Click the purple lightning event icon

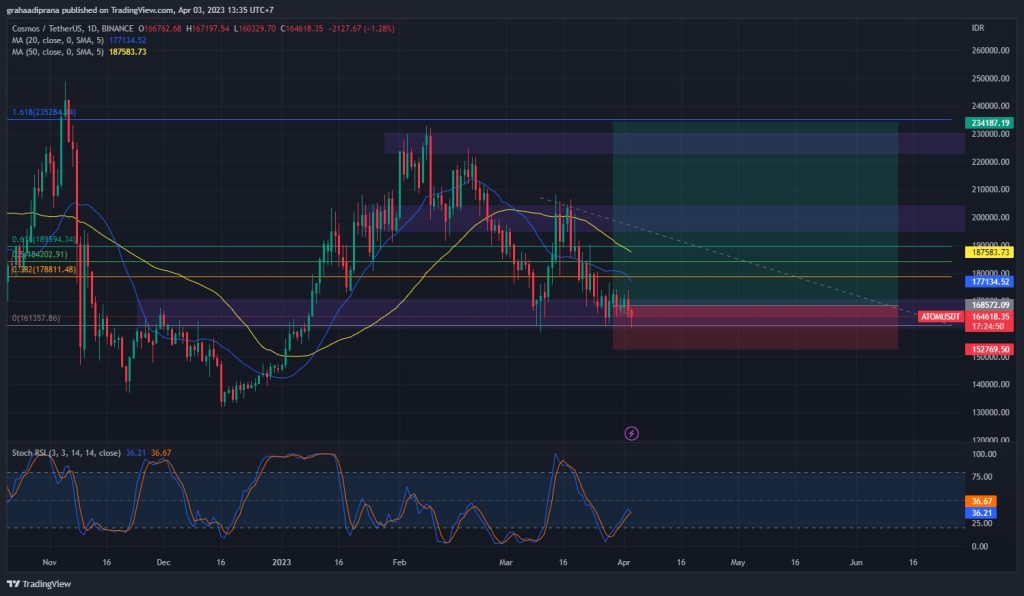(632, 433)
